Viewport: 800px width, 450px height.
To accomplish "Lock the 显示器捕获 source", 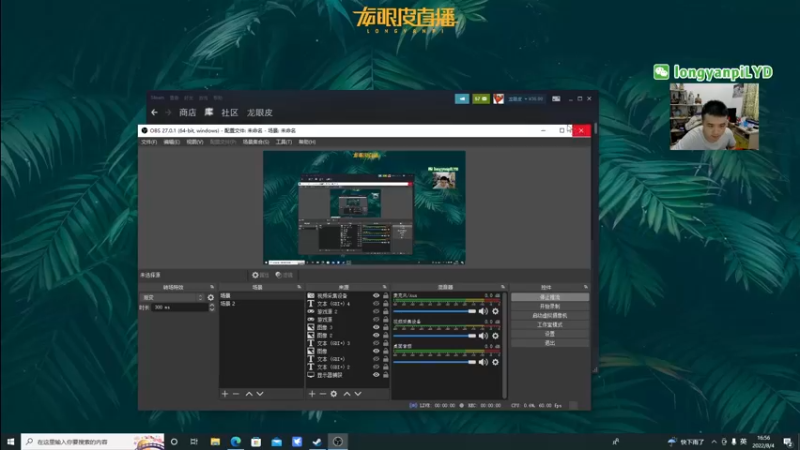I will pos(386,375).
